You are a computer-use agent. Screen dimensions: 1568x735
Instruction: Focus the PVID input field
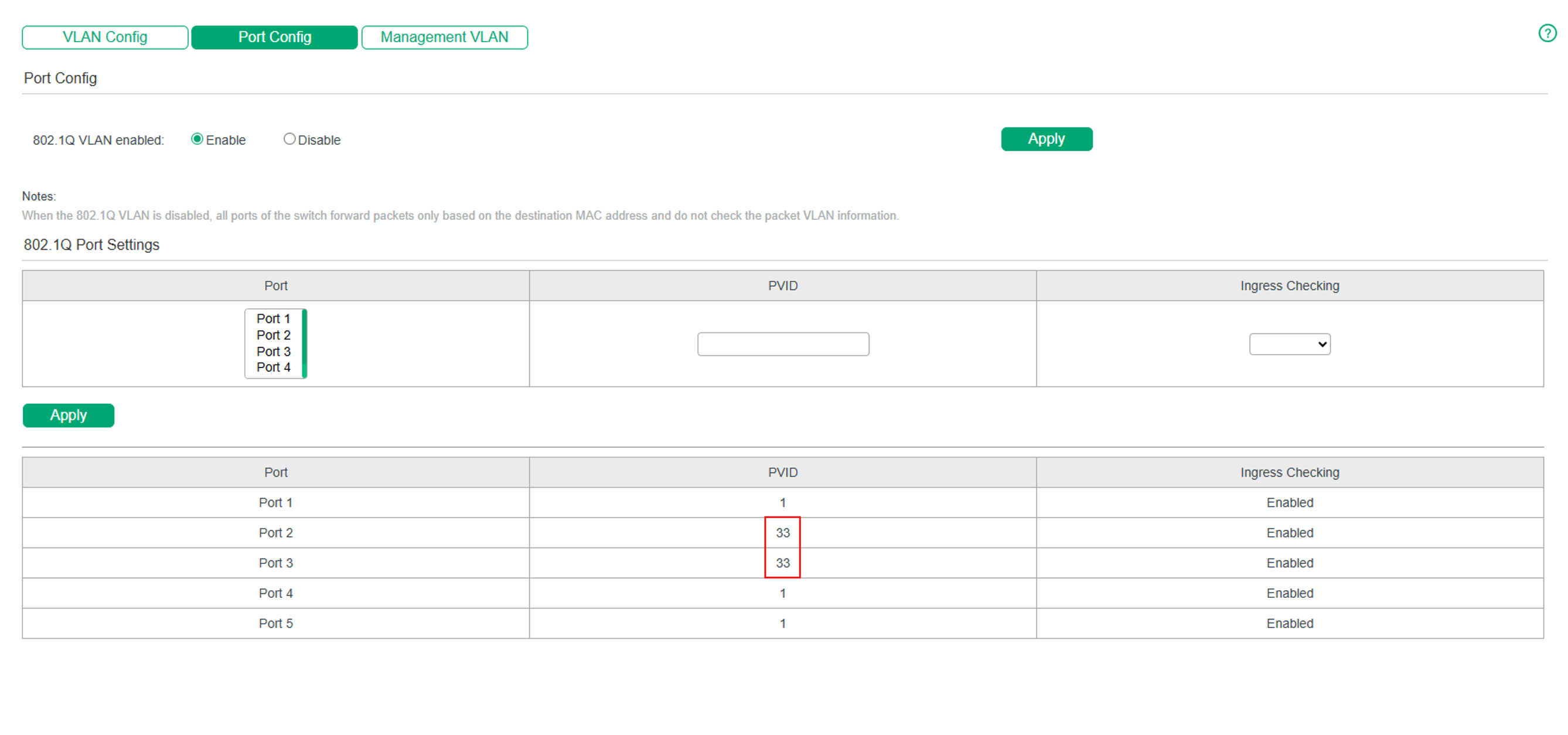point(783,344)
